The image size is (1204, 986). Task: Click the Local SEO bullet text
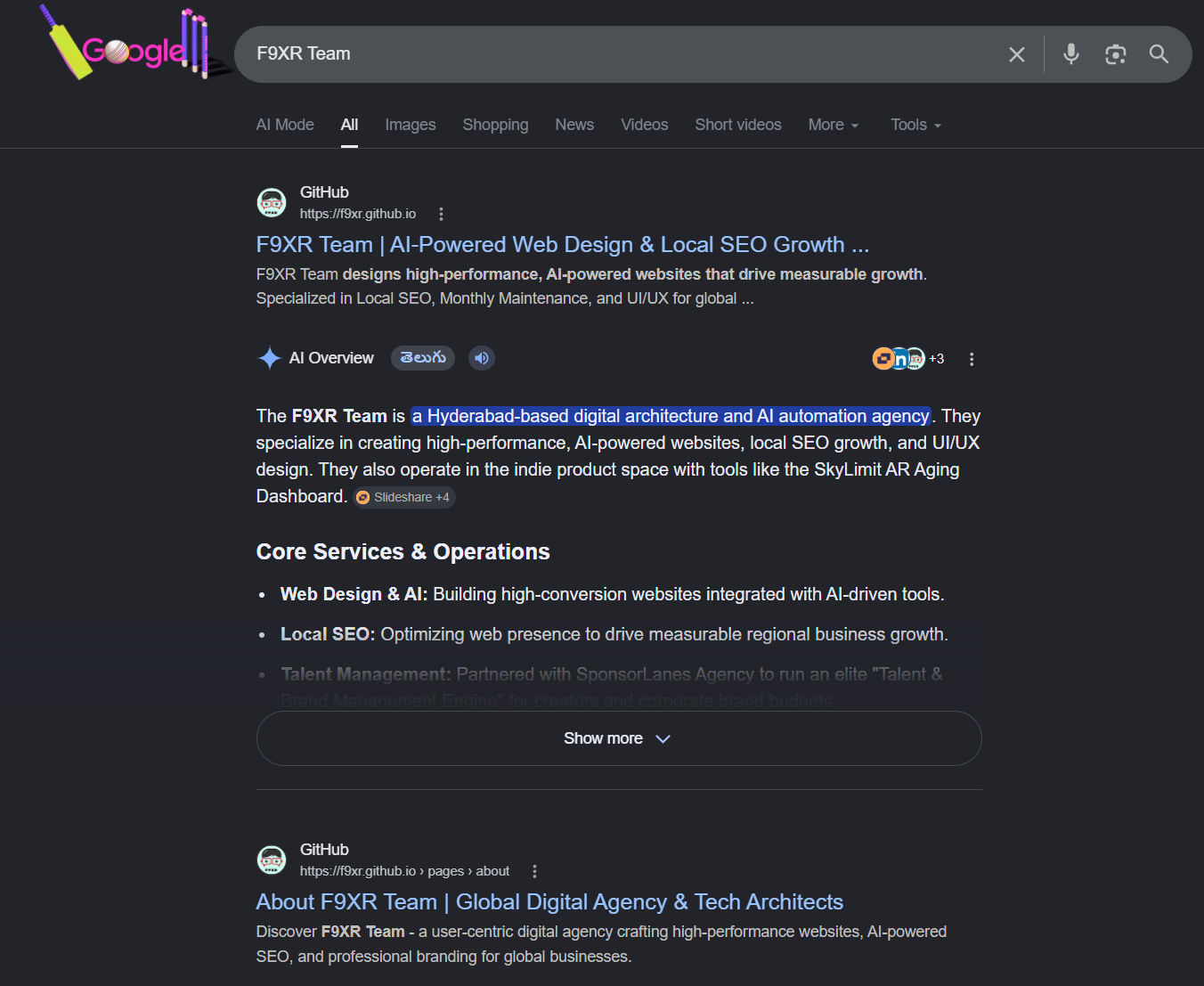click(x=614, y=634)
